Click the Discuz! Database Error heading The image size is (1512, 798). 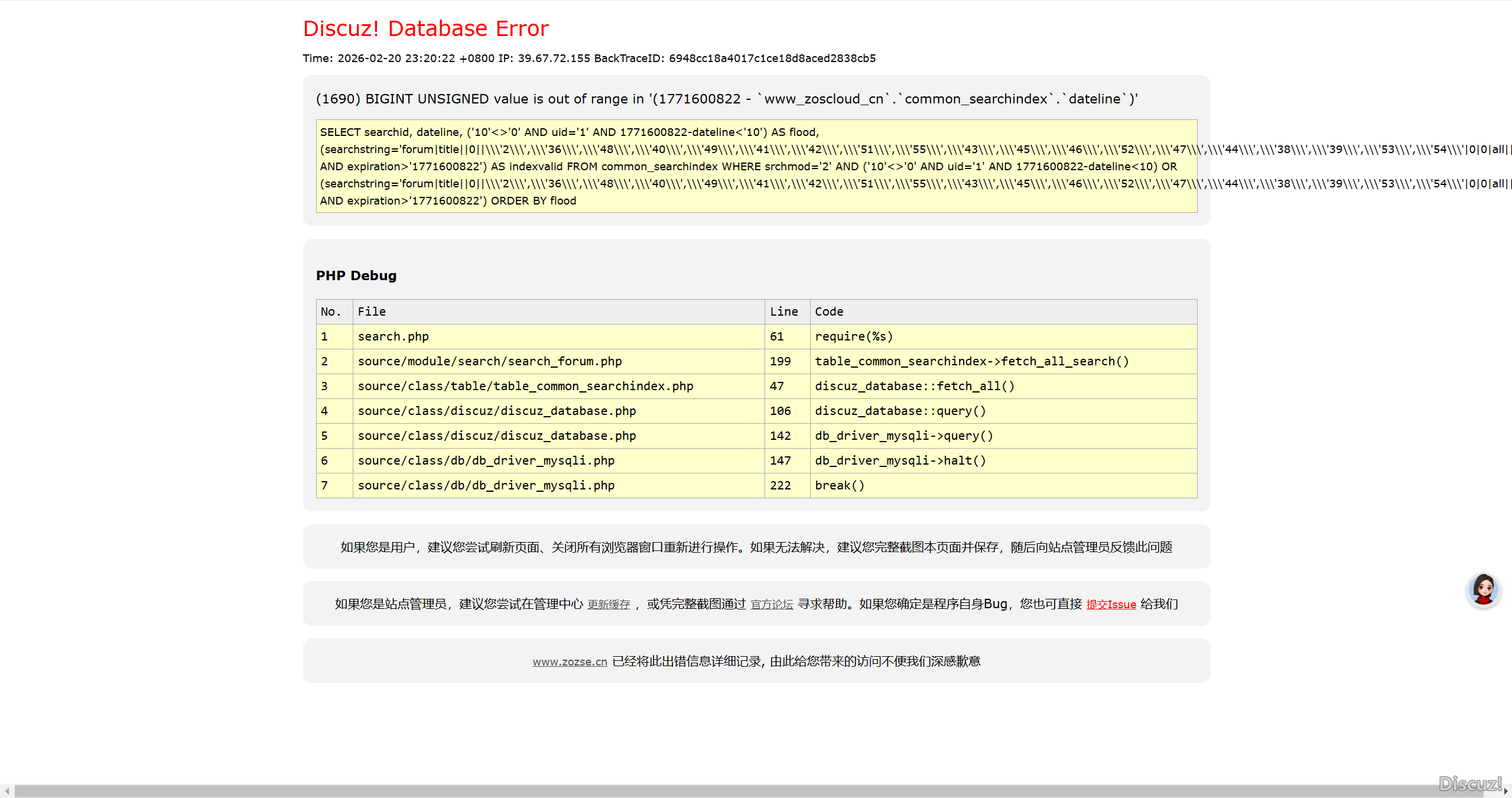point(425,28)
